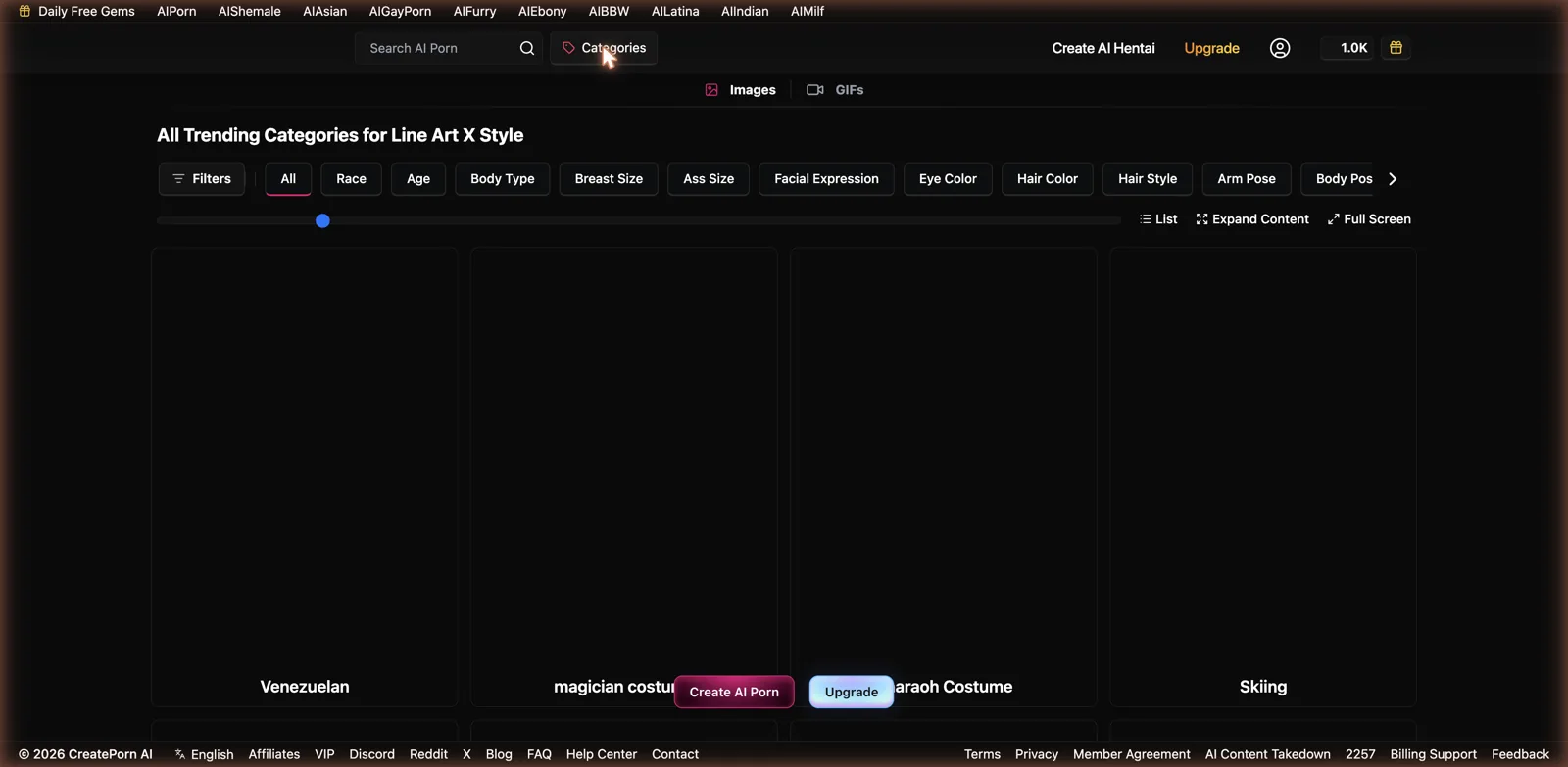Click the Full Screen arrows icon
1568x767 pixels.
(1333, 219)
